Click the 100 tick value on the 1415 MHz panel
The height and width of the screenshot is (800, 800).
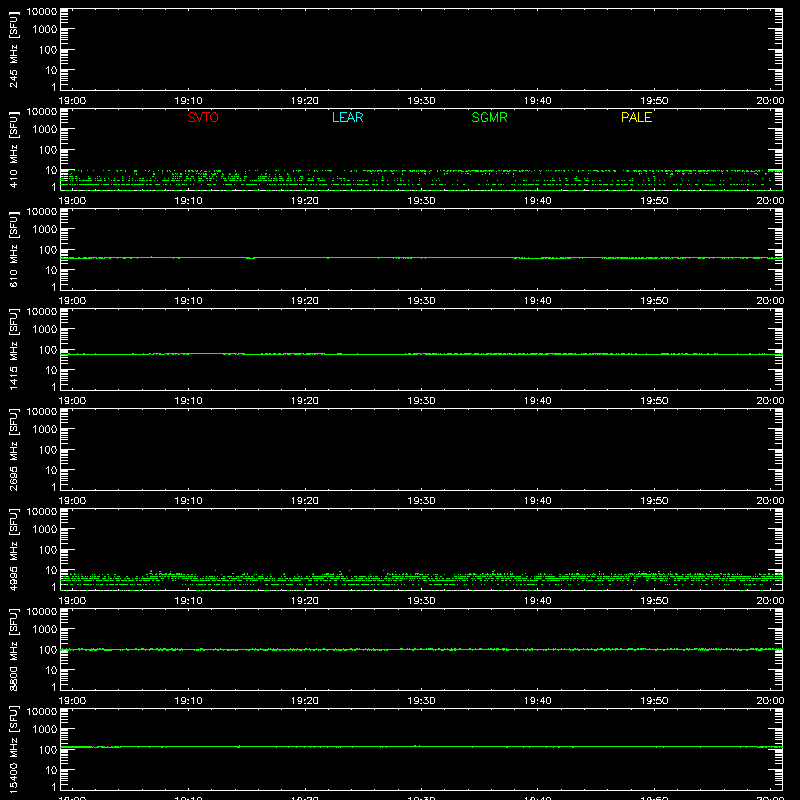point(48,350)
